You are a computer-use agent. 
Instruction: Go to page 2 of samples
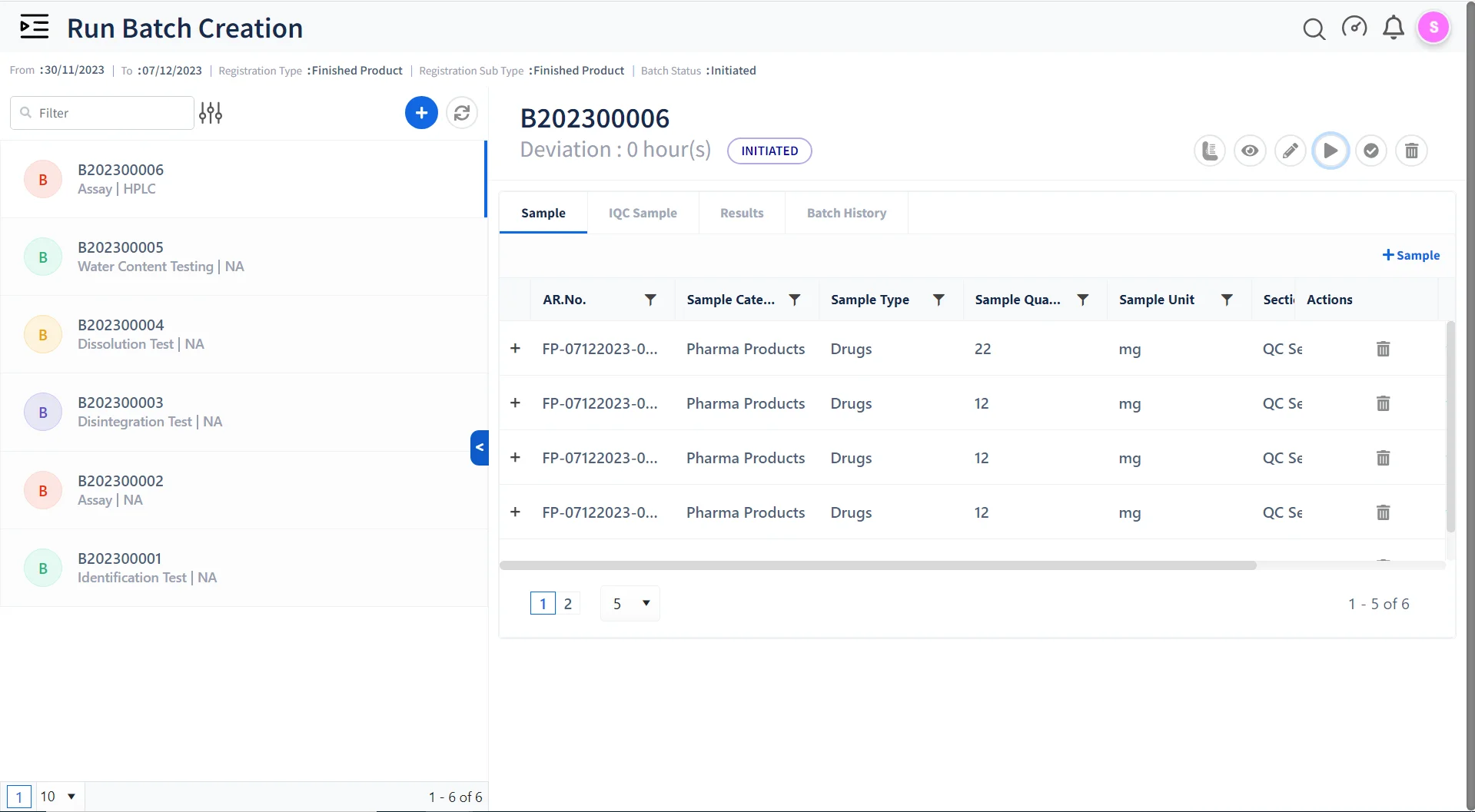[x=567, y=604]
